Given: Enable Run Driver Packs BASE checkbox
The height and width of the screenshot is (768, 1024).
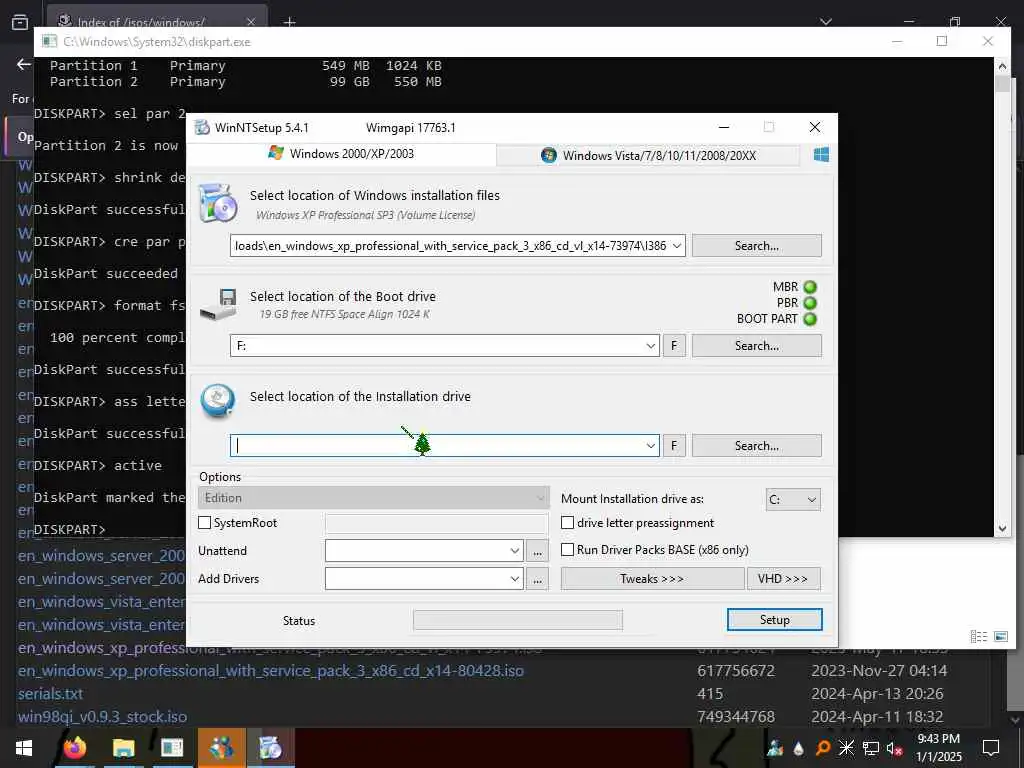Looking at the screenshot, I should click(x=568, y=549).
